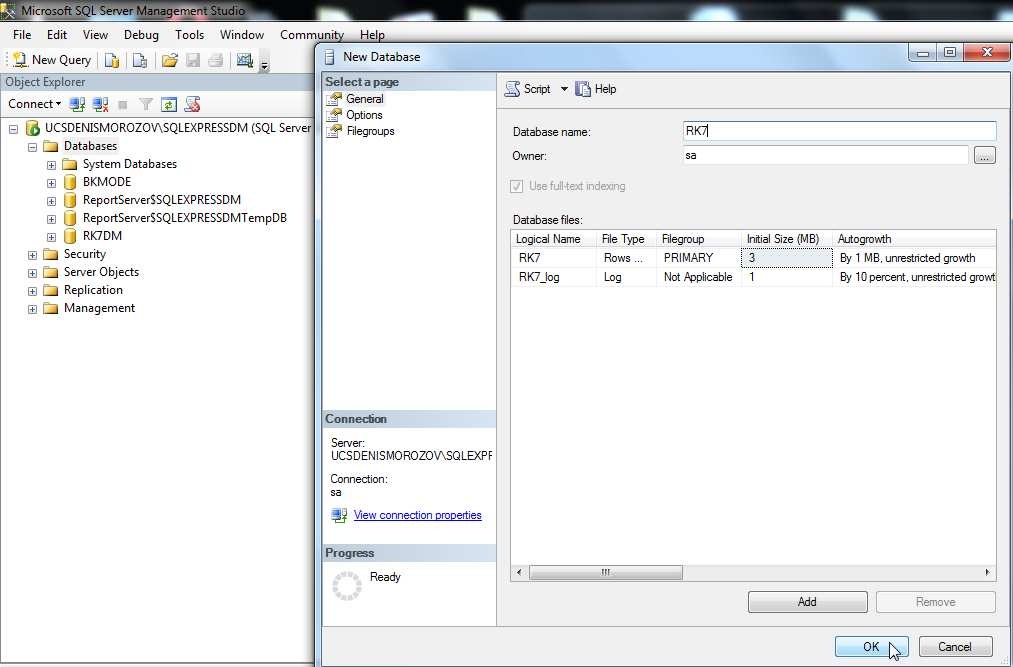Image resolution: width=1013 pixels, height=667 pixels.
Task: Open View connection properties link
Action: 417,515
